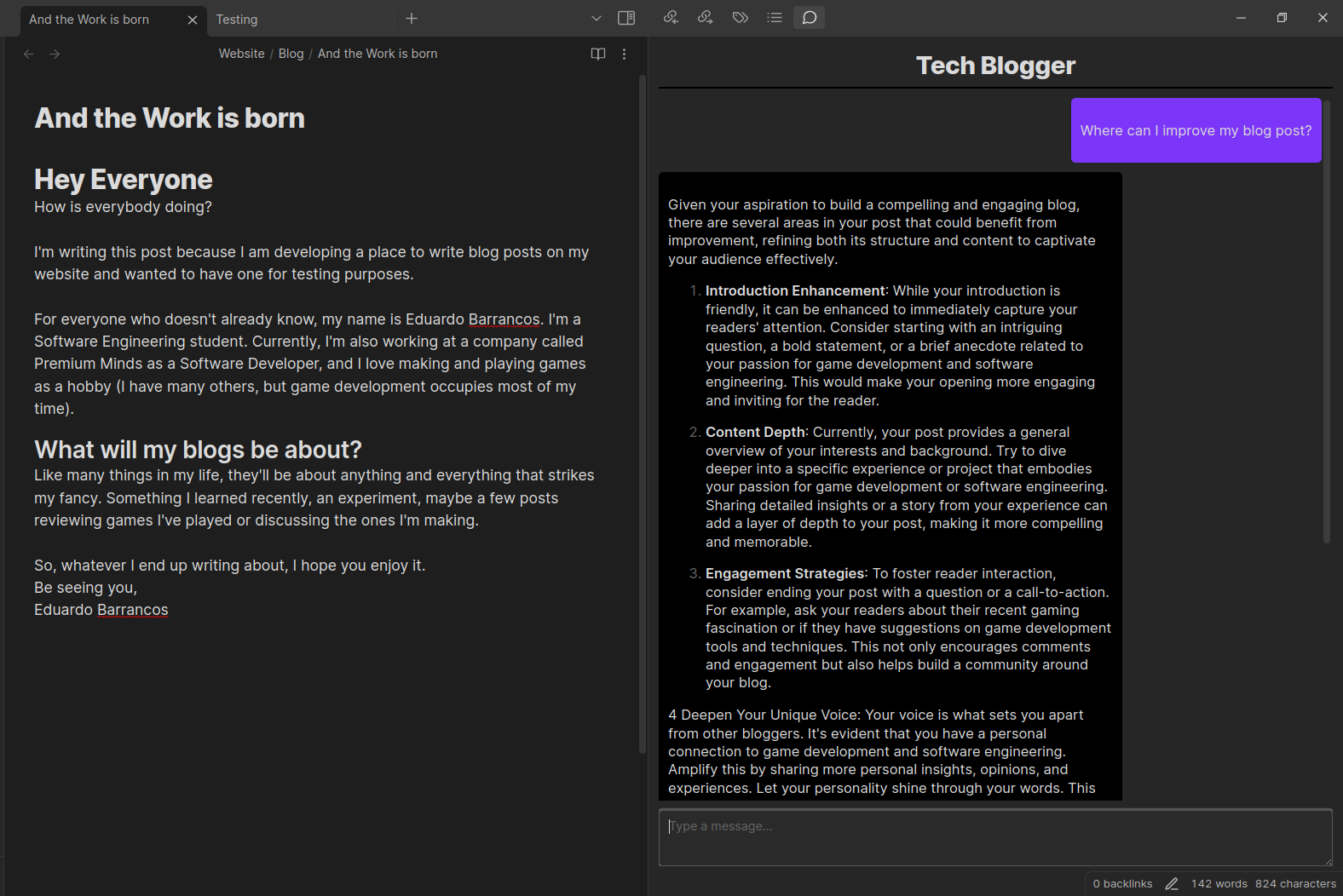Click the misspelled 'Barrancos' signature word

pos(133,610)
